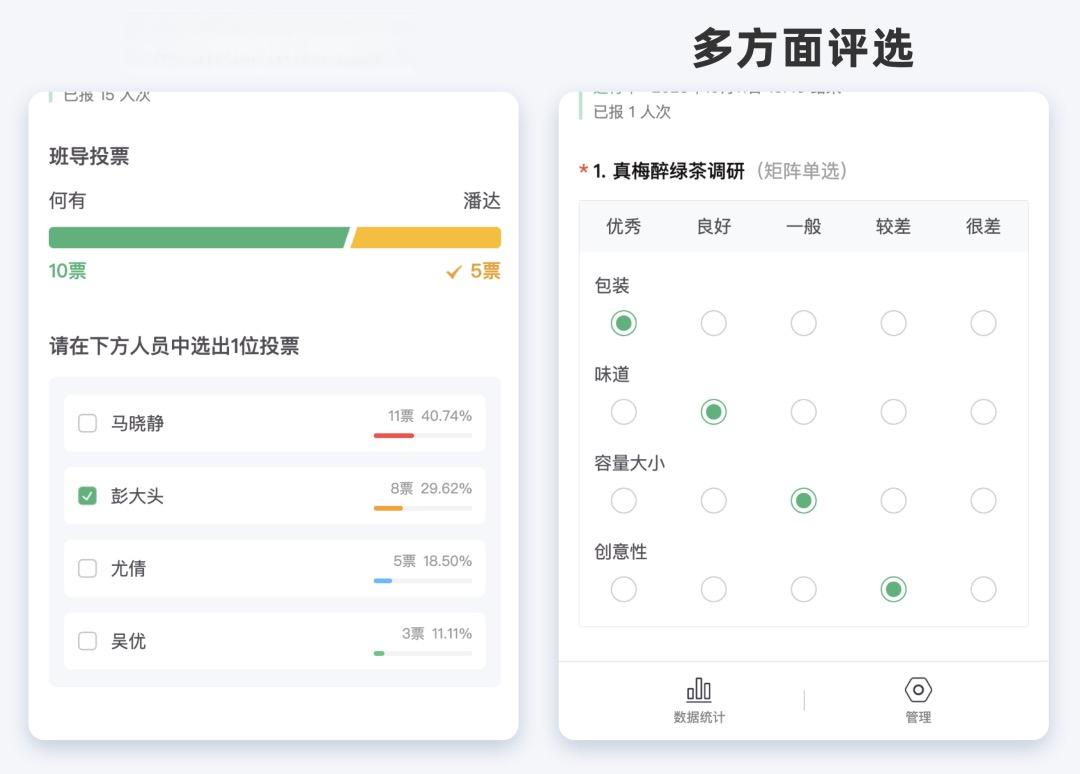
Task: Click 马晓静's red progress bar
Action: coord(393,435)
